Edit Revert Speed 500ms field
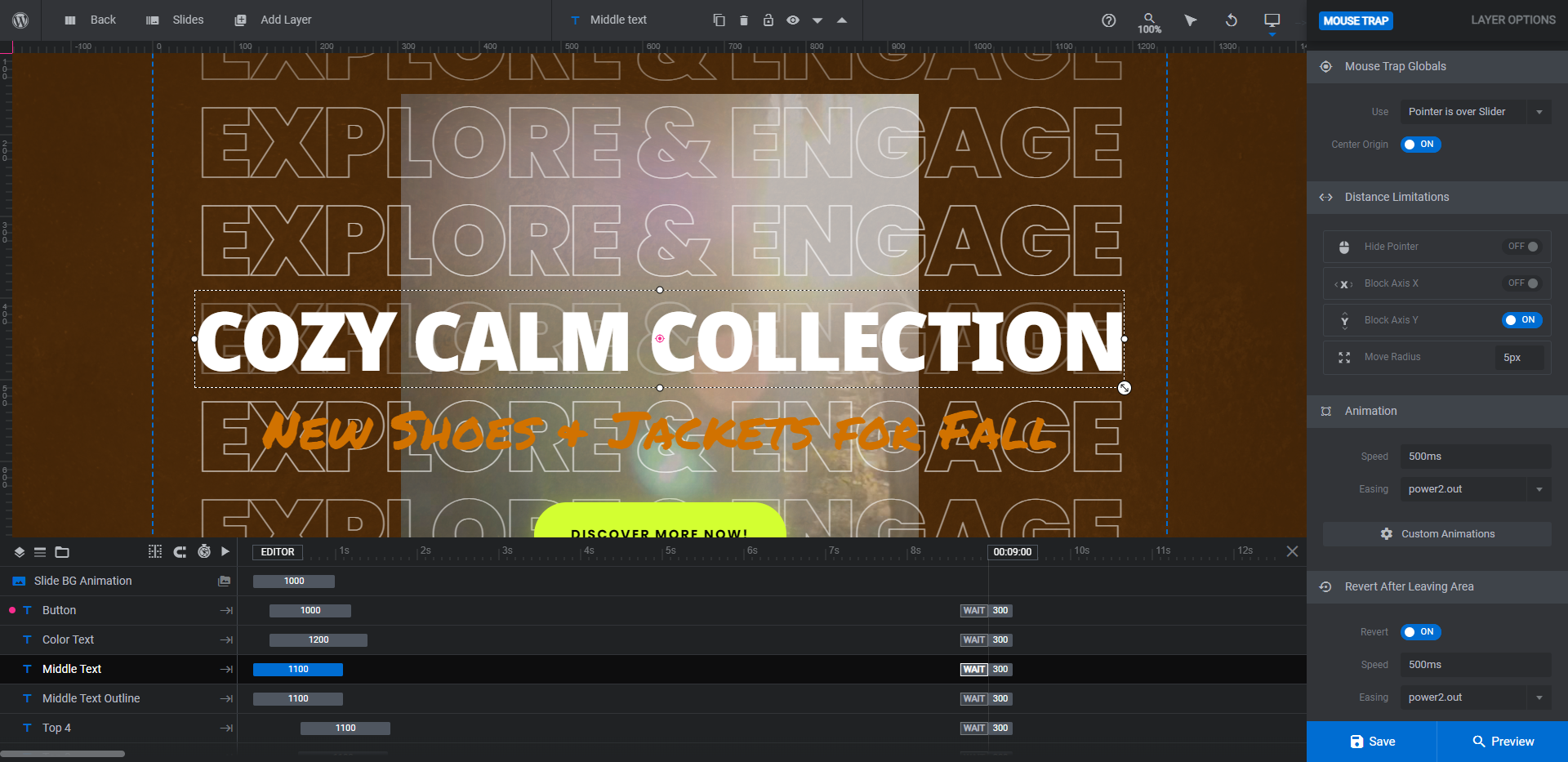This screenshot has width=1568, height=762. point(1476,665)
